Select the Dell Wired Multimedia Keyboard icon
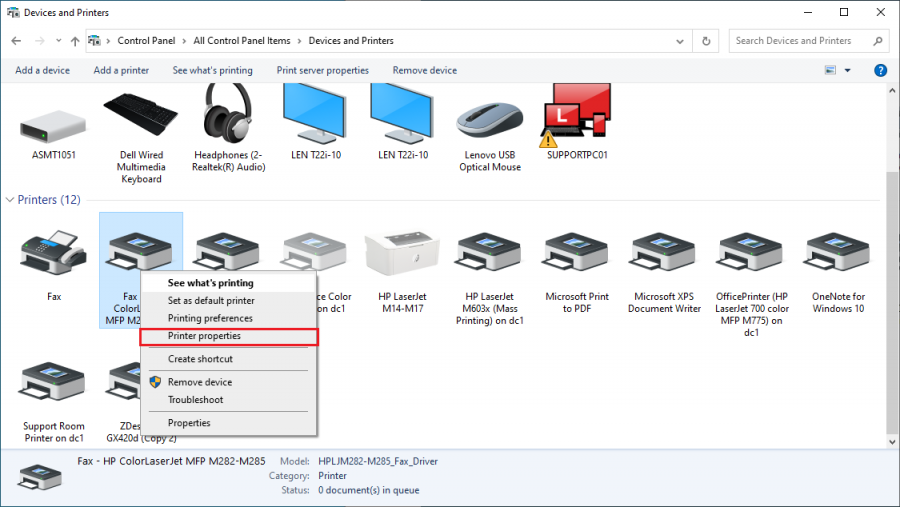Screen dimensions: 900x507 click(x=141, y=114)
